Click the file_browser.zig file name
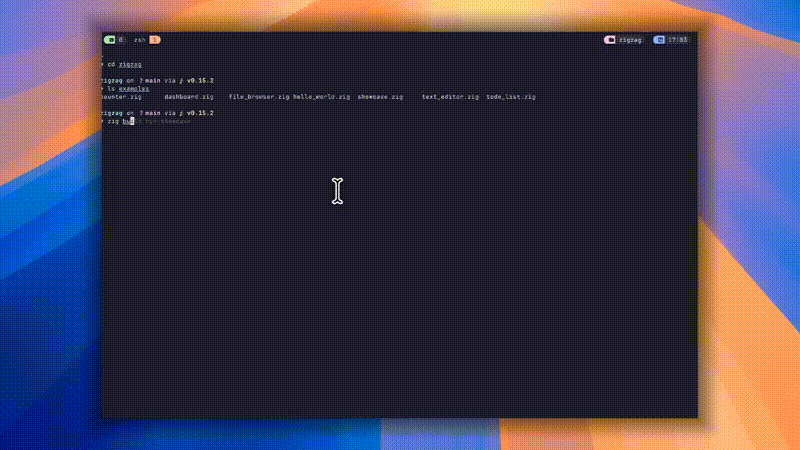800x450 pixels. (259, 97)
